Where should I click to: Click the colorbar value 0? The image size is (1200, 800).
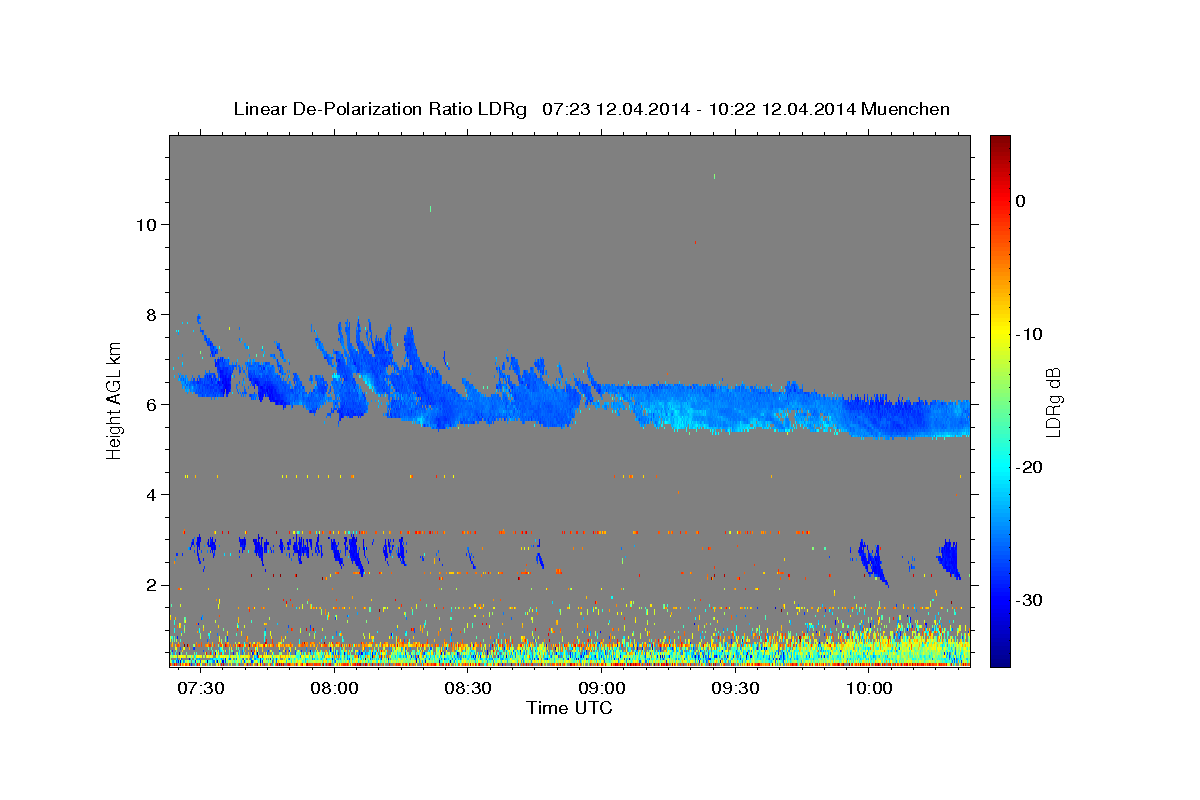tap(1021, 201)
